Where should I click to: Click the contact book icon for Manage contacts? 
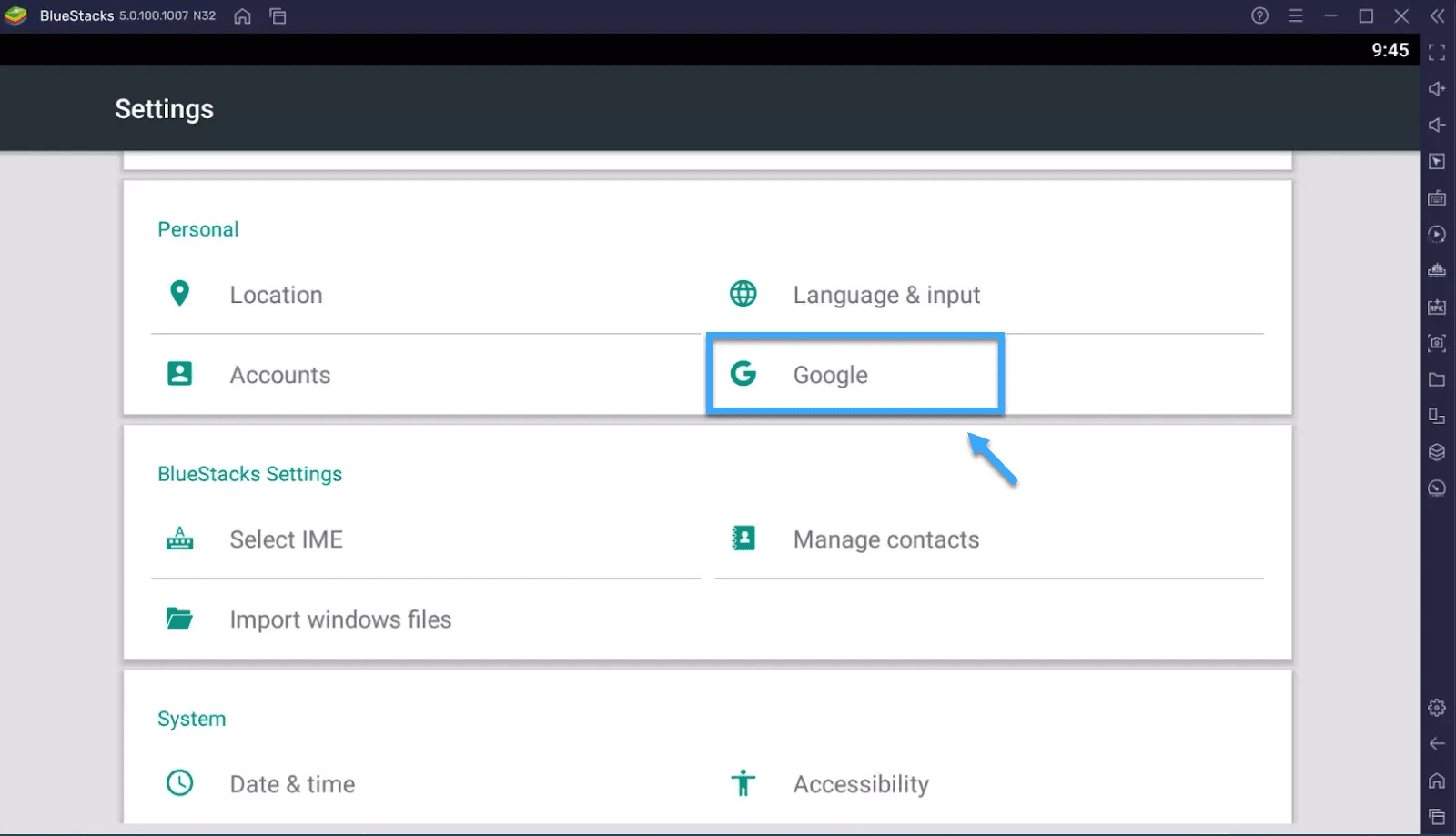(x=743, y=539)
